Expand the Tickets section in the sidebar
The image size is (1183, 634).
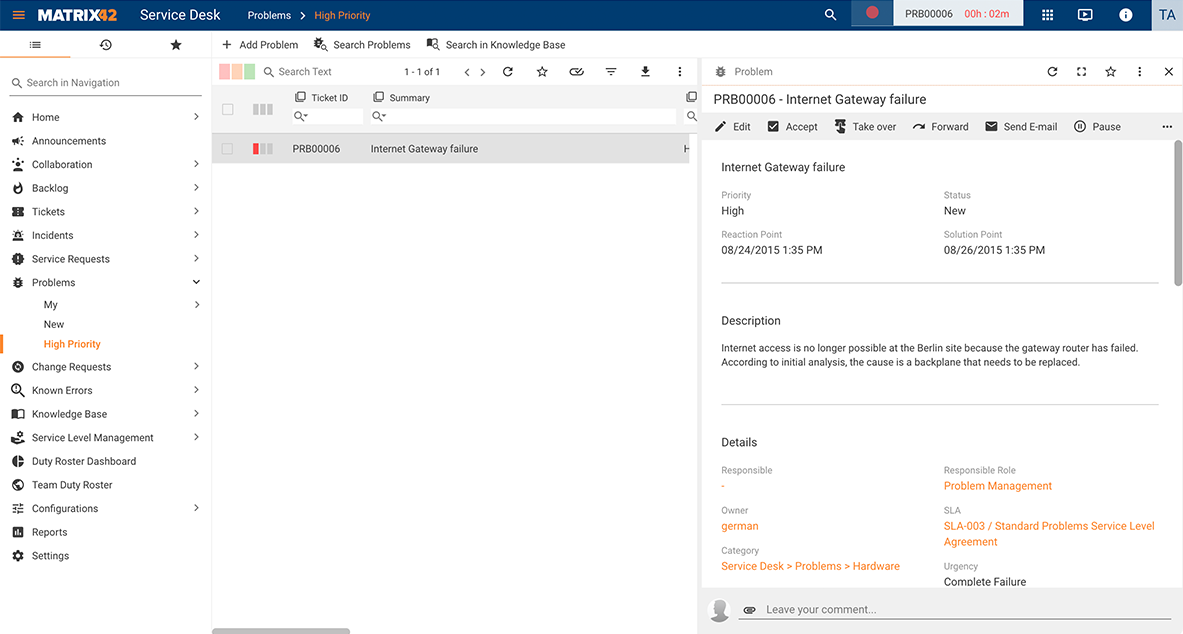(197, 211)
